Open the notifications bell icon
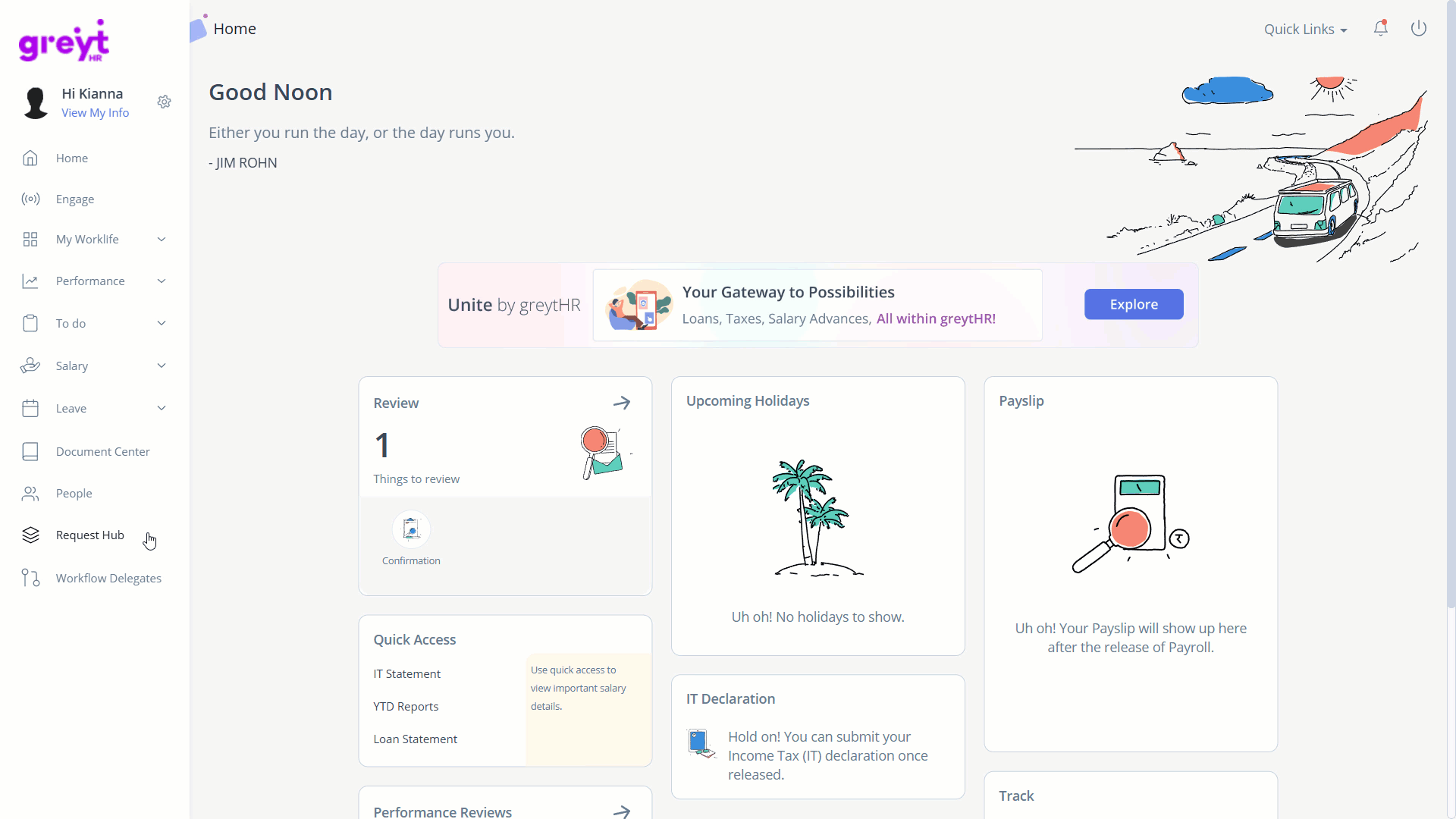Screen dimensions: 1456x819 1380,29
